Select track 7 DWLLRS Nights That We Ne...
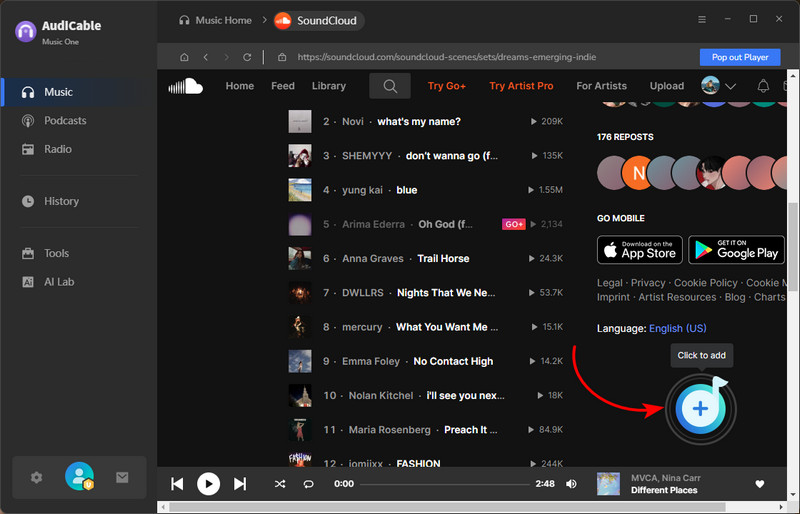This screenshot has width=800, height=514. click(426, 292)
